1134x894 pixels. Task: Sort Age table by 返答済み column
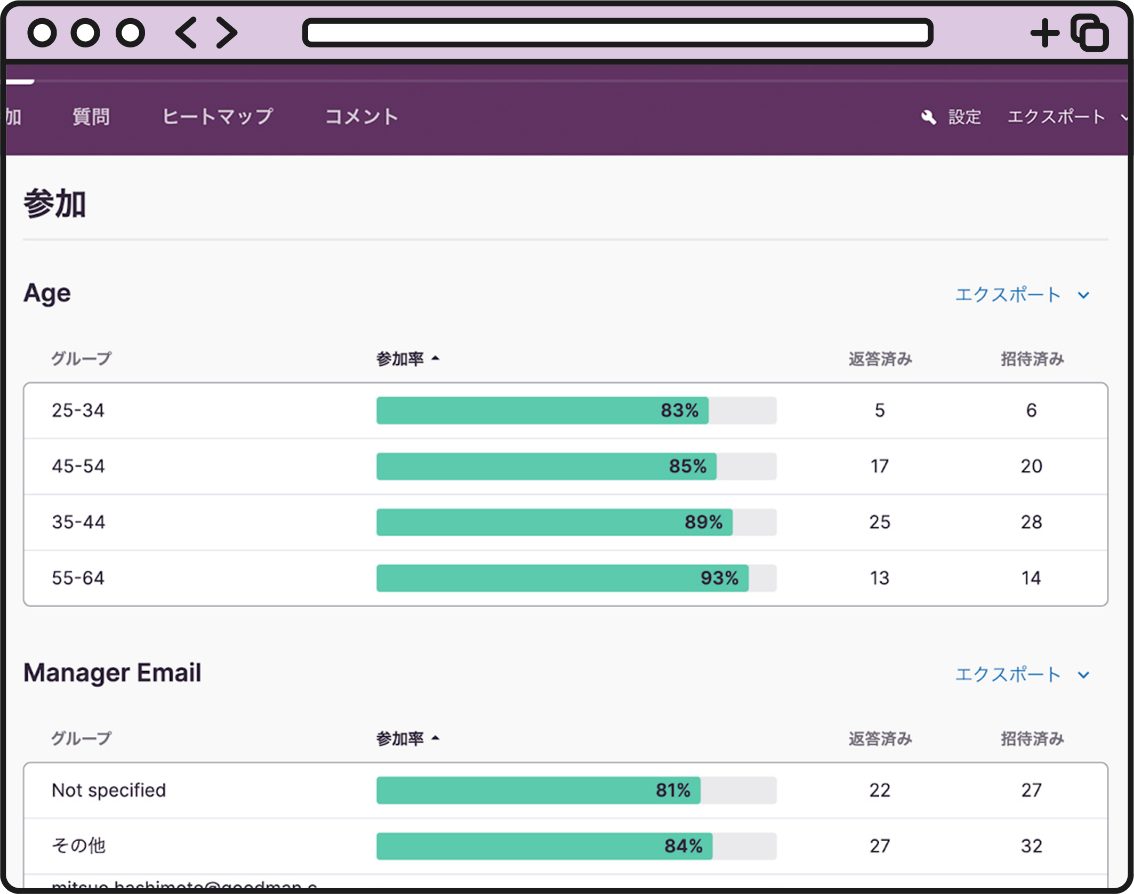879,359
